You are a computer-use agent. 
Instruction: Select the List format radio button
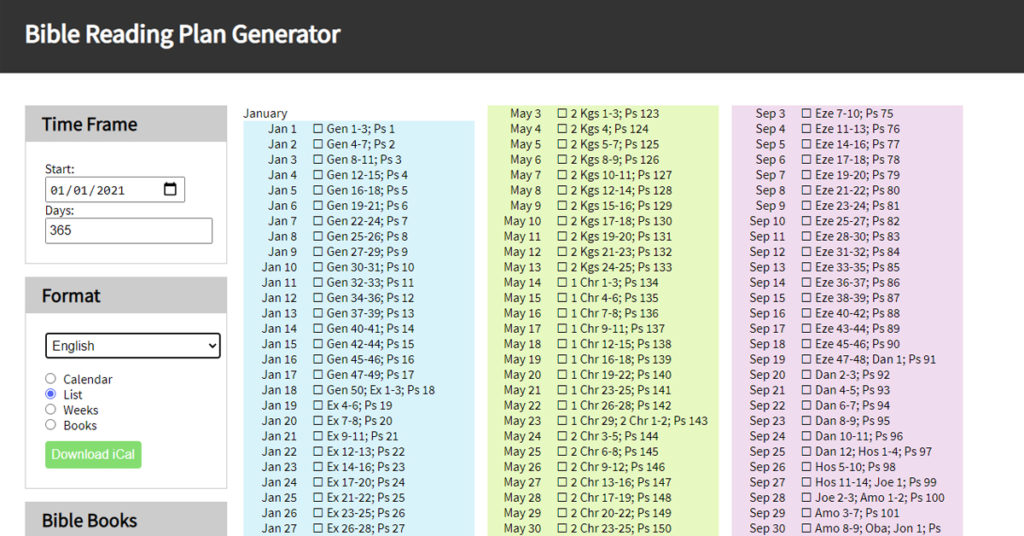point(51,394)
